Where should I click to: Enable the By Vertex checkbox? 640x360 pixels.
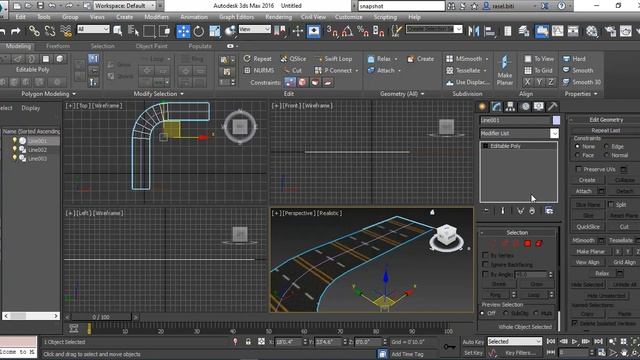click(x=485, y=255)
